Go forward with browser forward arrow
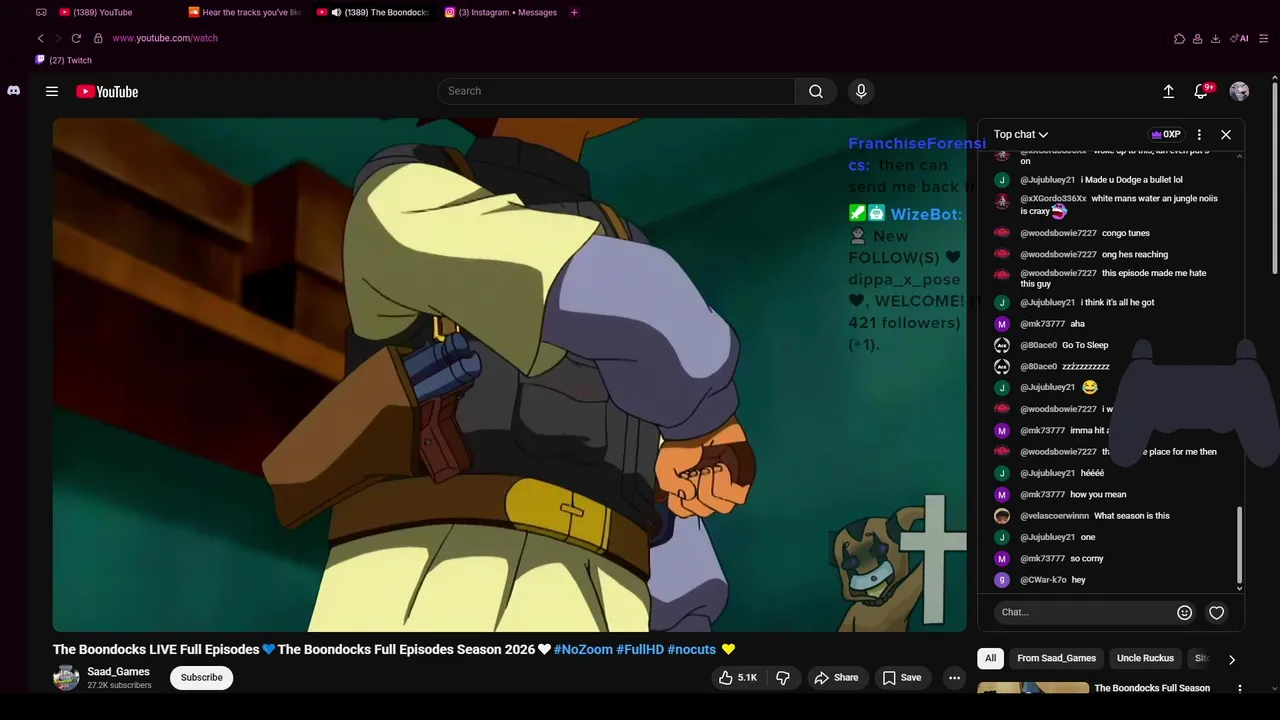Screen dimensions: 1280x720 point(58,38)
